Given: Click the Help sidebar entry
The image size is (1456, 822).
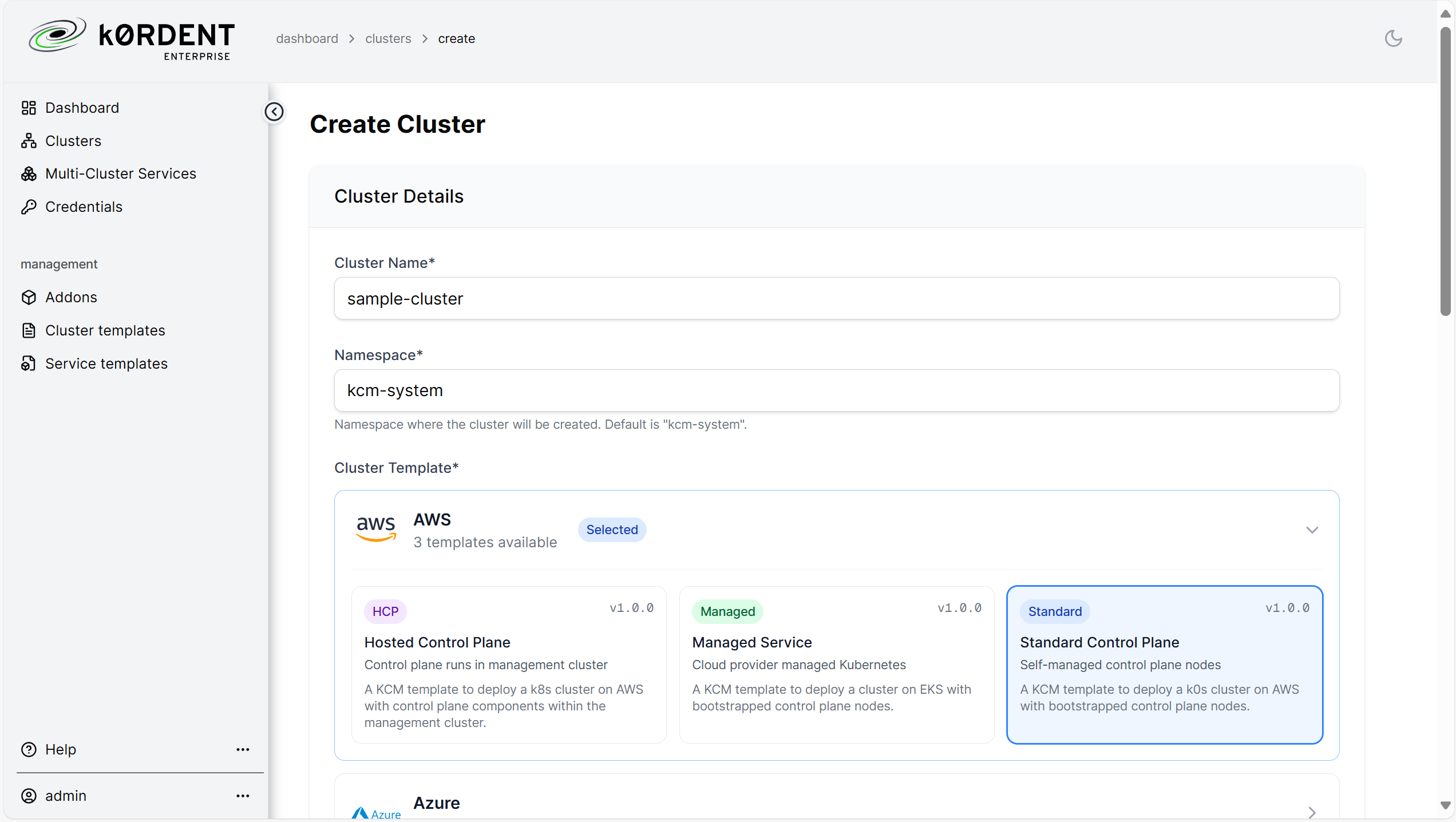Looking at the screenshot, I should pos(60,749).
